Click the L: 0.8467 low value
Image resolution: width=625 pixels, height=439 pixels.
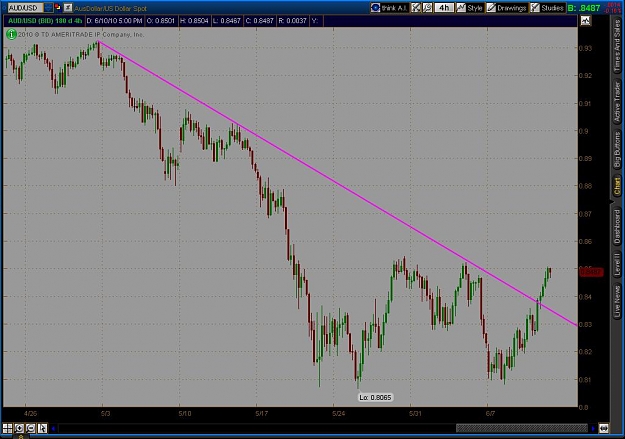(x=226, y=21)
